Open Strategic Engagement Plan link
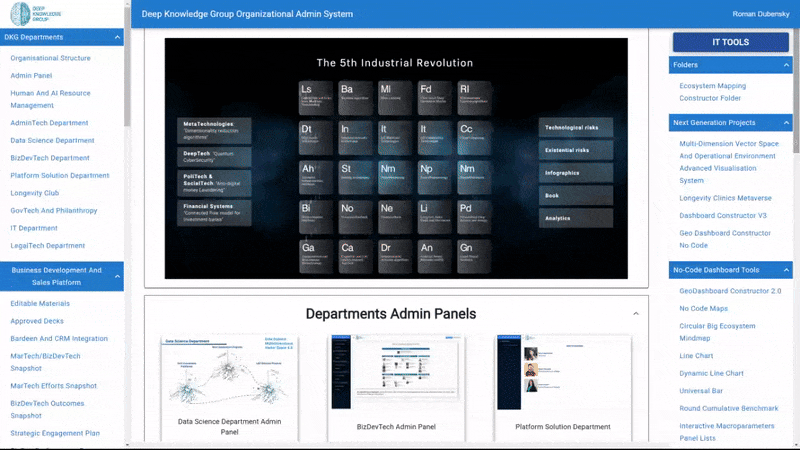 tap(55, 433)
